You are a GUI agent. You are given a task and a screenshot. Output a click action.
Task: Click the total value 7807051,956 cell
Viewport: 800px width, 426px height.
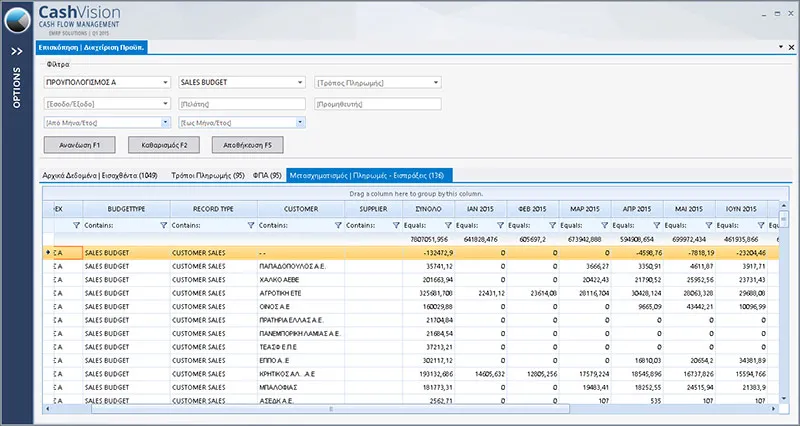429,239
